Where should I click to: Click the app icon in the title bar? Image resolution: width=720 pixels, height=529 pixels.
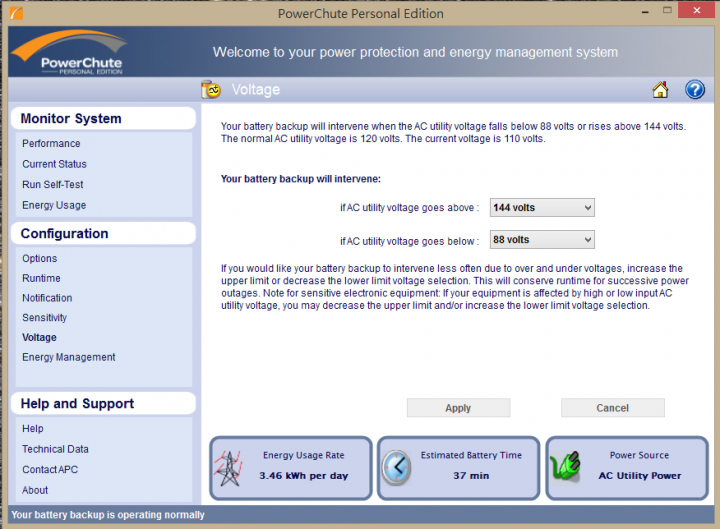(x=16, y=13)
